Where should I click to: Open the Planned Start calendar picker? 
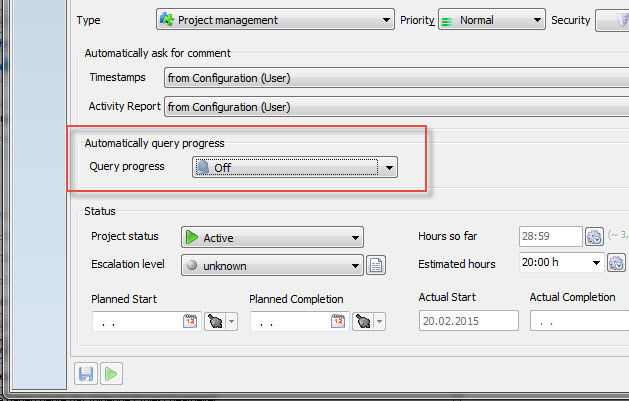(x=190, y=321)
